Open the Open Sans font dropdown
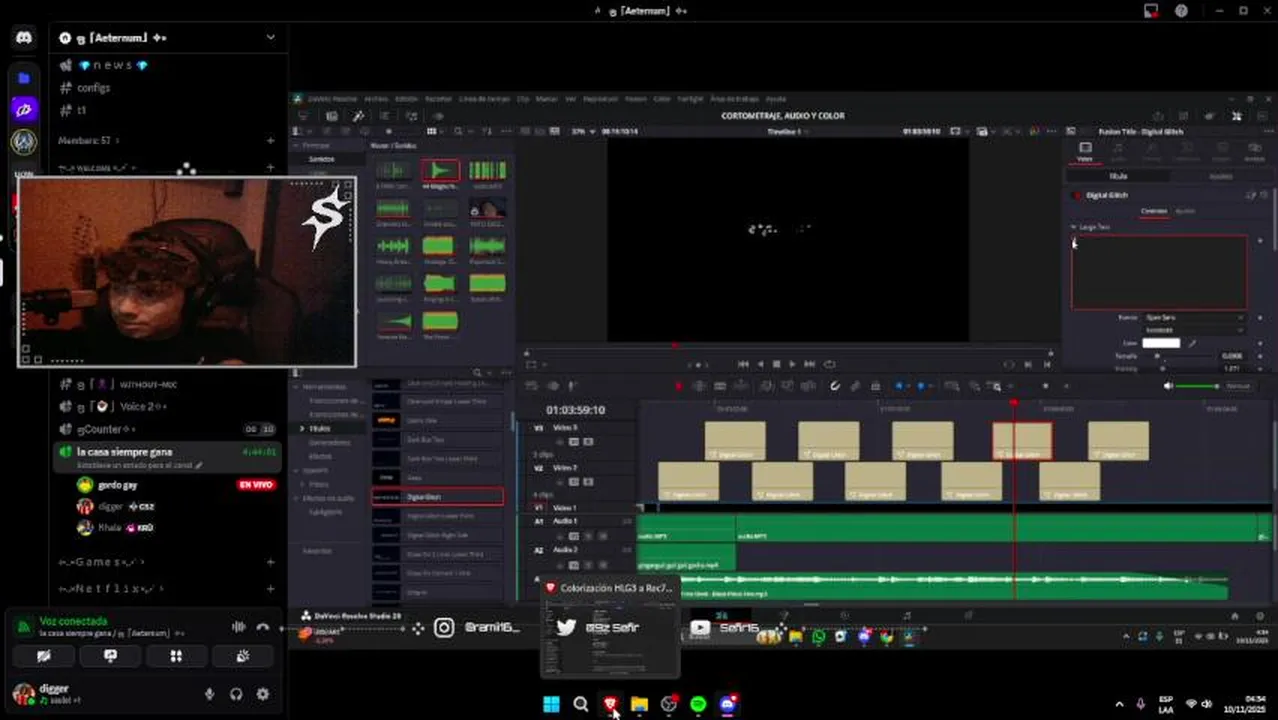 coord(1194,318)
